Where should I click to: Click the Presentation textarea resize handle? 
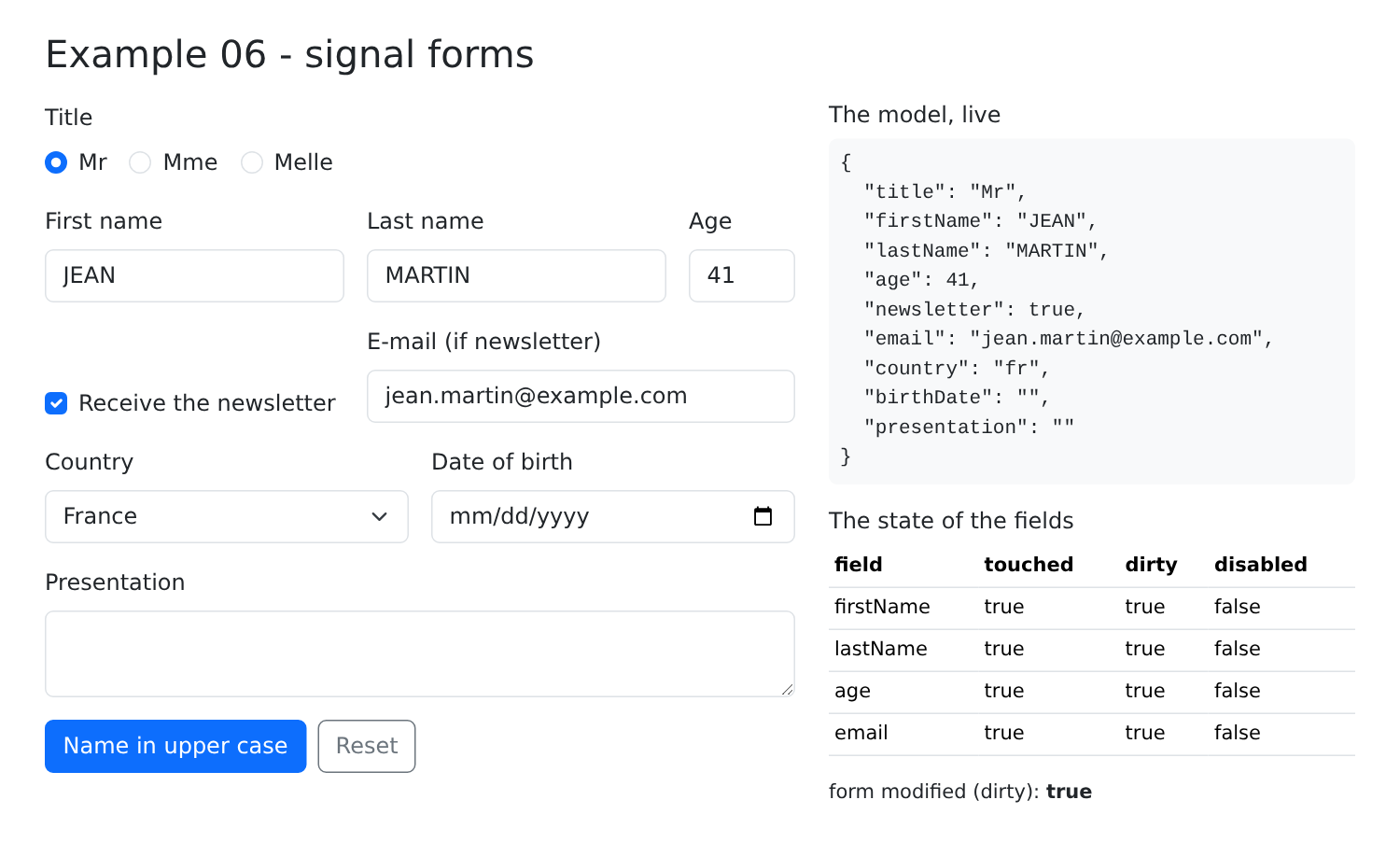pos(787,689)
